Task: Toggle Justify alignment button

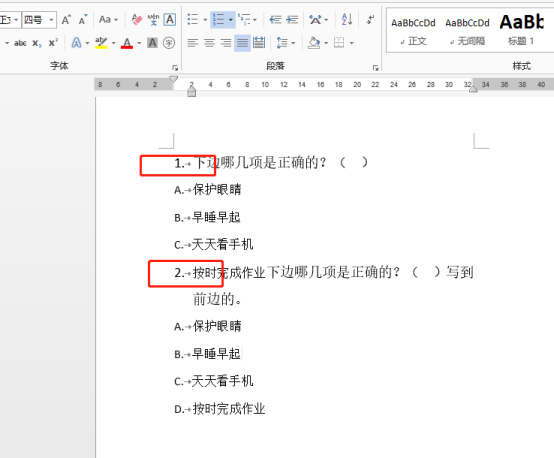Action: click(242, 43)
